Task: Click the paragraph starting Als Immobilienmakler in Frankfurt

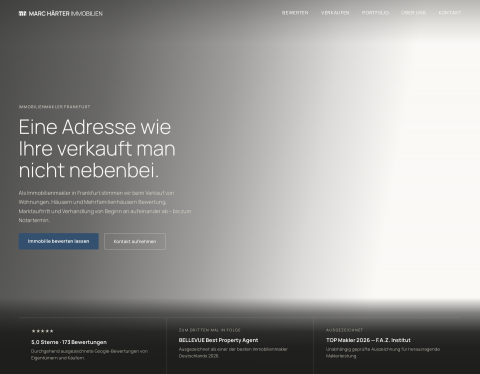Action: coord(105,207)
